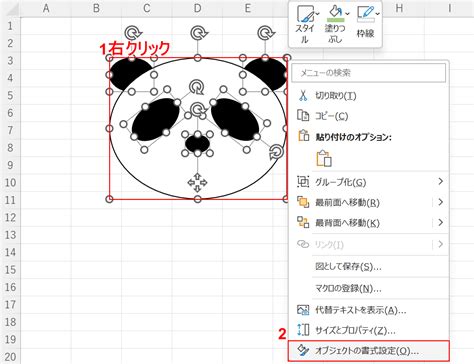
Task: Select row 20 header
Action: coord(10,356)
